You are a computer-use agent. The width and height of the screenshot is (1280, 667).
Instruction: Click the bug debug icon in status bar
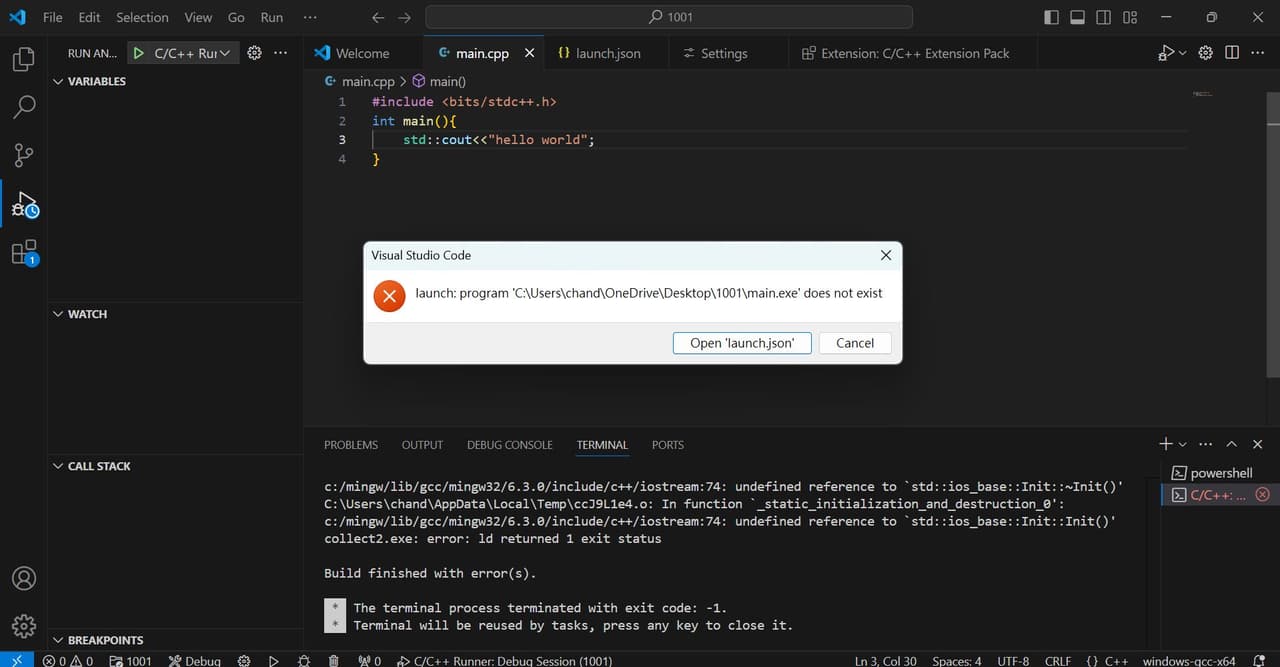[304, 660]
